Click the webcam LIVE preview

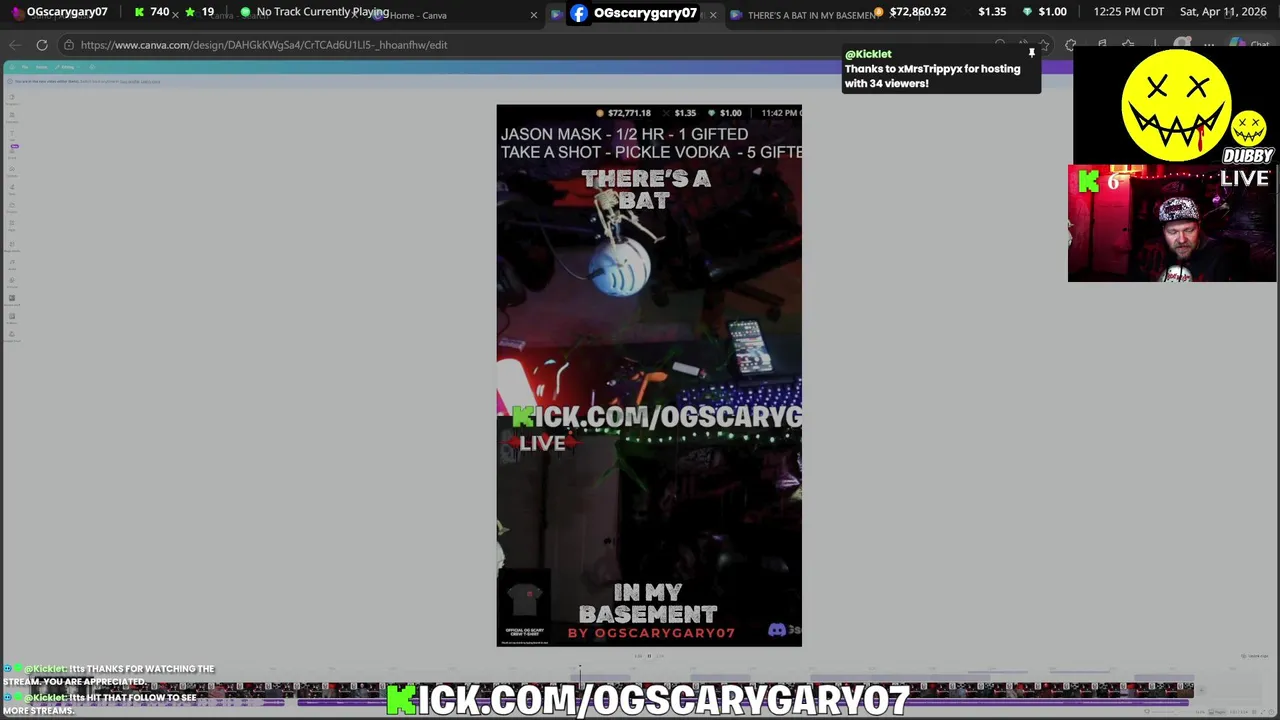click(1172, 223)
